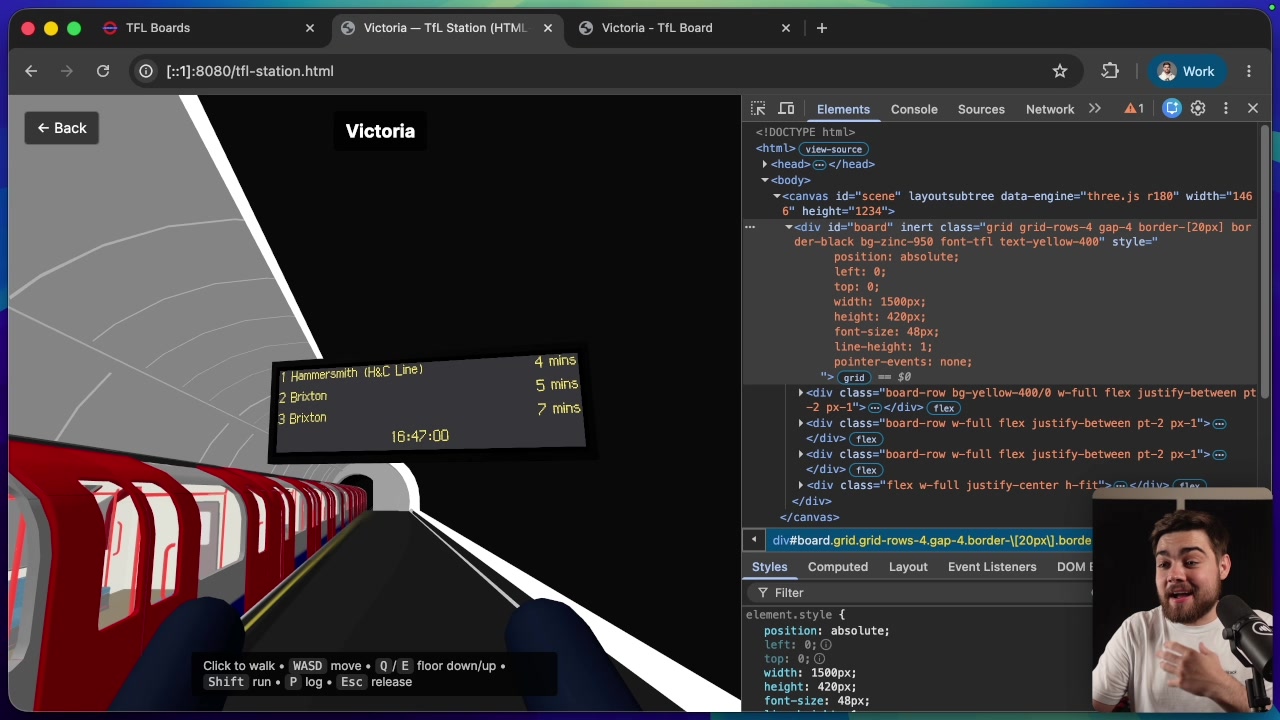
Task: Open the AI assistance panel icon
Action: 1172,108
